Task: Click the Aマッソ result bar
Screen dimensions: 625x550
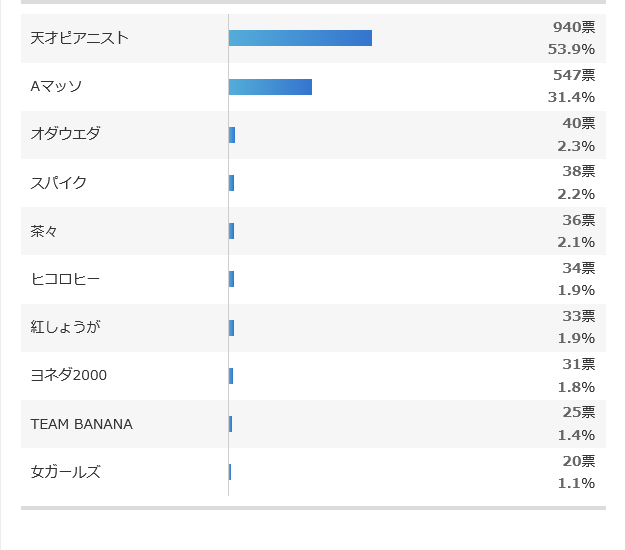Action: (x=270, y=87)
